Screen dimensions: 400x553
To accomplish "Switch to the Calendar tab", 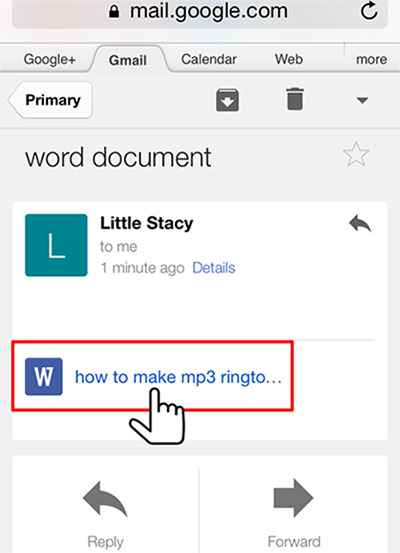I will (x=209, y=59).
